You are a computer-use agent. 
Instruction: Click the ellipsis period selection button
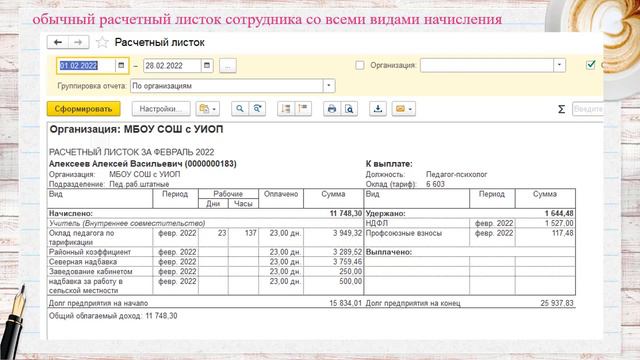click(228, 66)
